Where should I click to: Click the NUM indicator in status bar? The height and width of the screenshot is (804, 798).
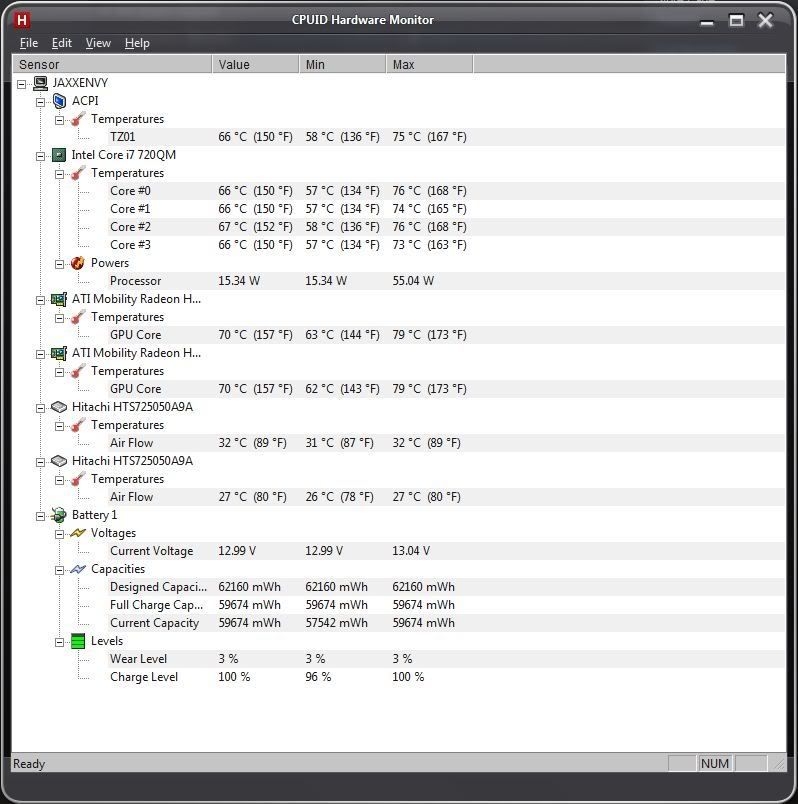(x=714, y=764)
